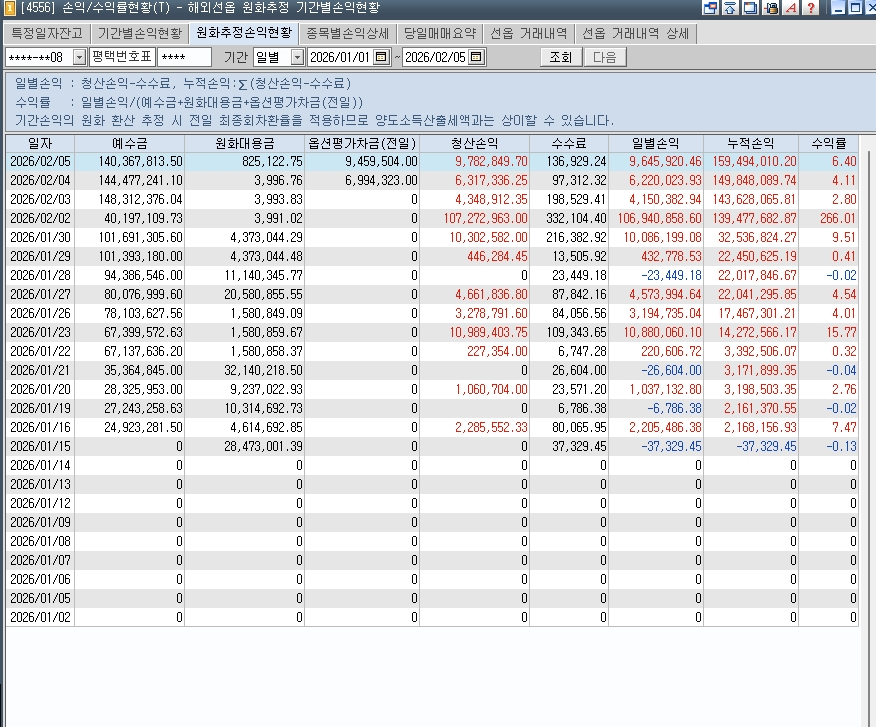876x727 pixels.
Task: Click the screen lock padlock icon
Action: (x=771, y=8)
